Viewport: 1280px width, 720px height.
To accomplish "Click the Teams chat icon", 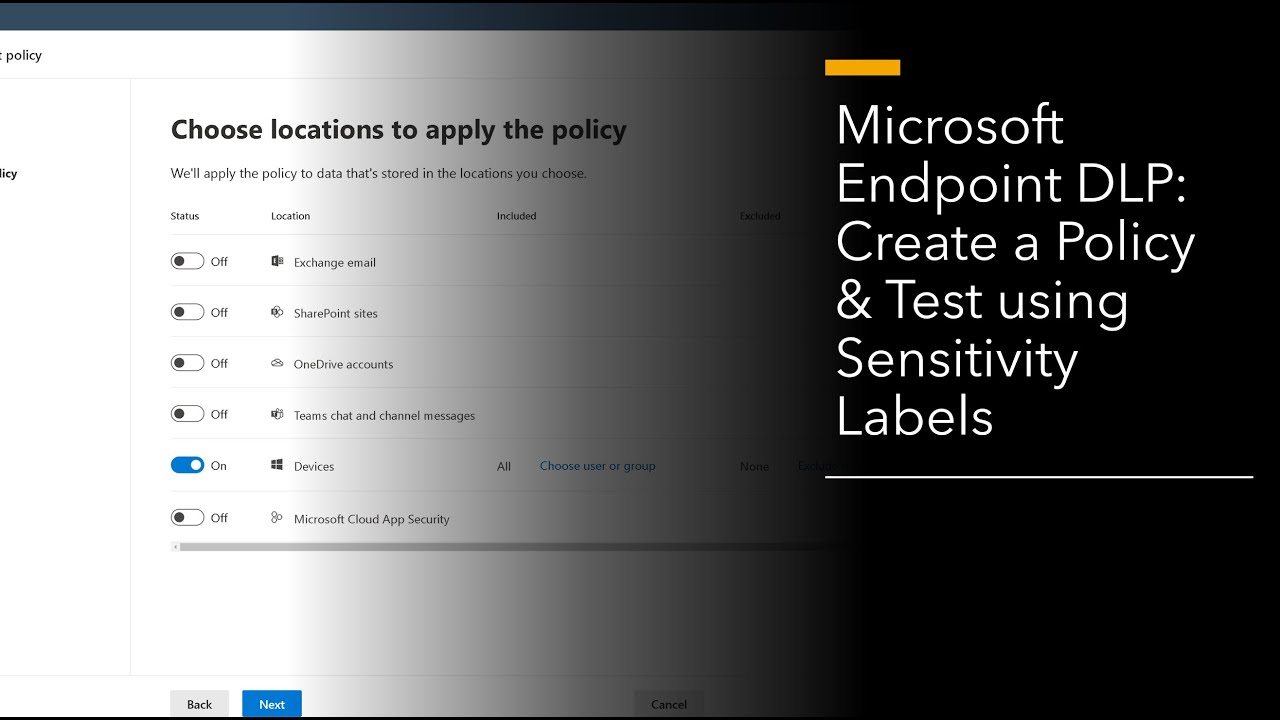I will (x=277, y=414).
